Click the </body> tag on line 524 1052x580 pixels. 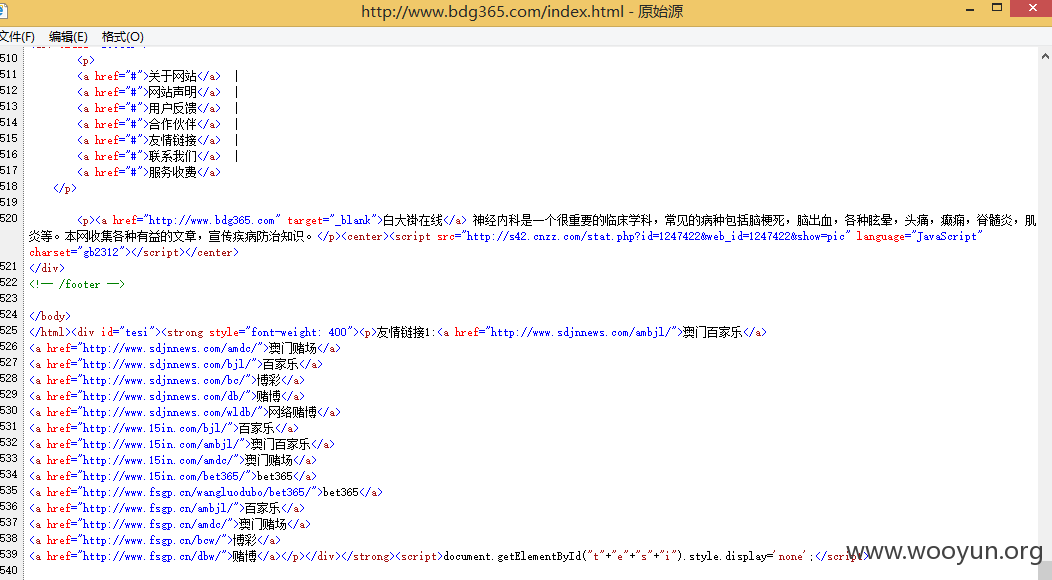point(50,317)
